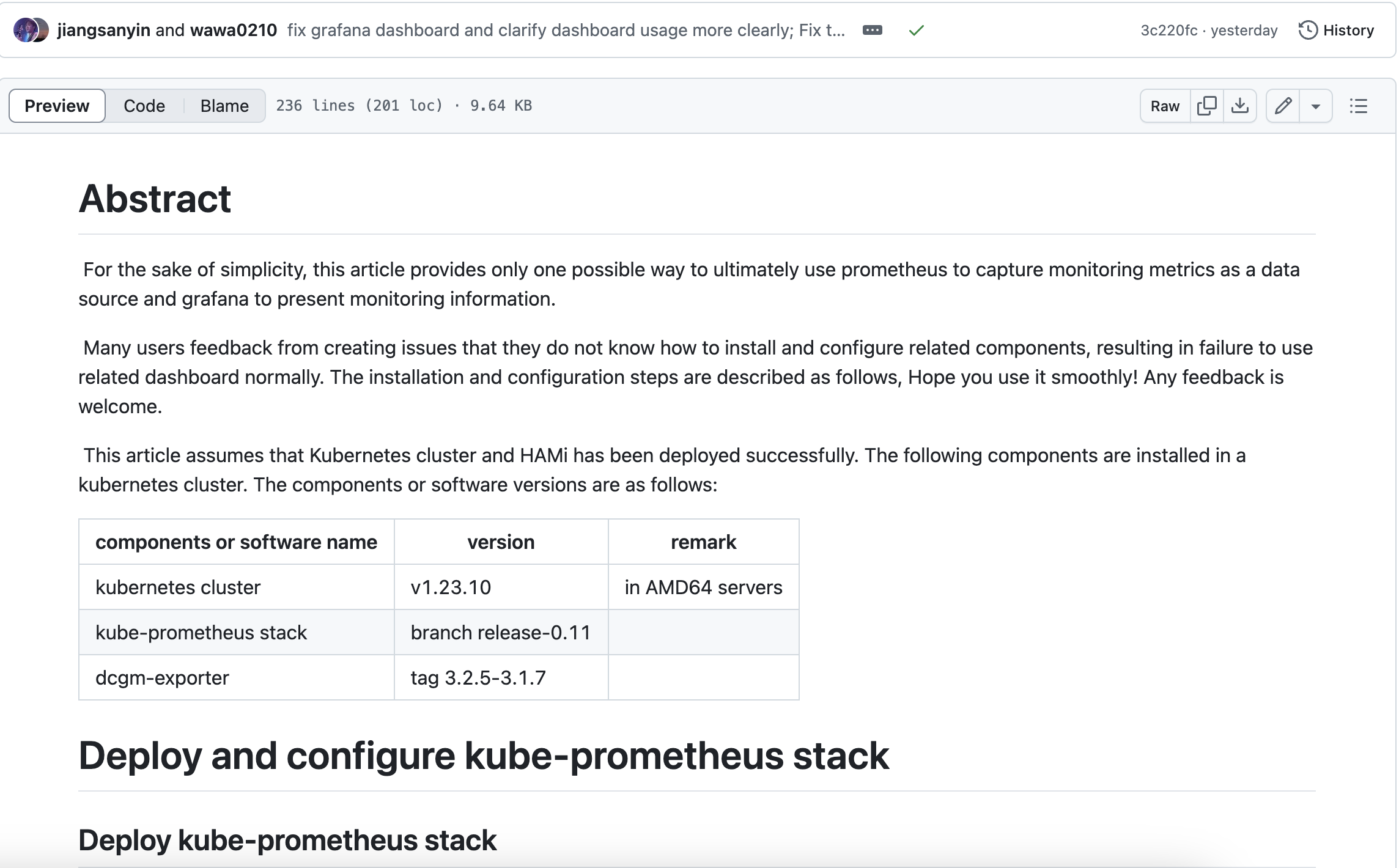Expand commit message ellipsis button
This screenshot has width=1399, height=868.
point(872,31)
